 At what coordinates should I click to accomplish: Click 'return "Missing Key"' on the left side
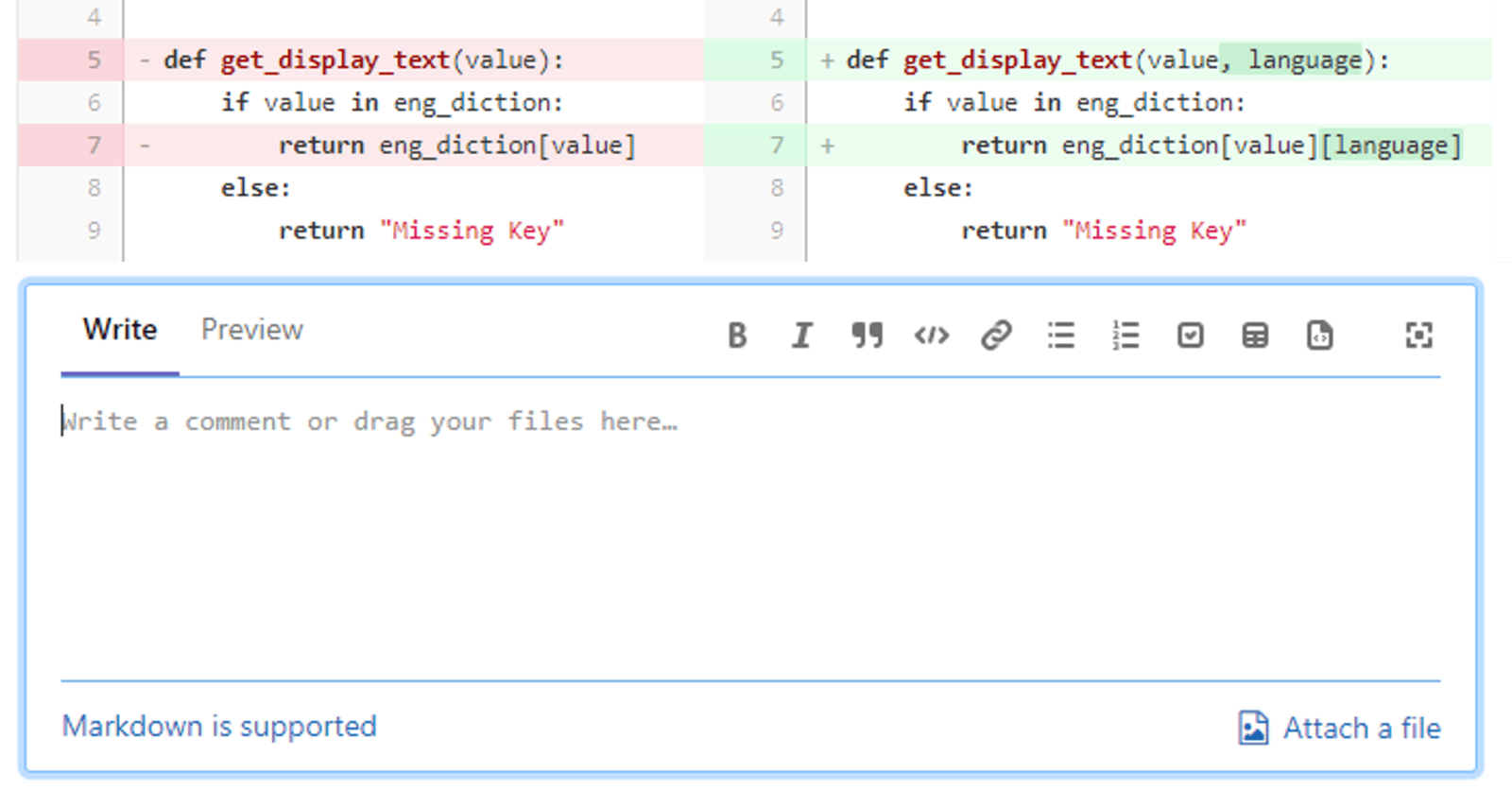pos(421,231)
